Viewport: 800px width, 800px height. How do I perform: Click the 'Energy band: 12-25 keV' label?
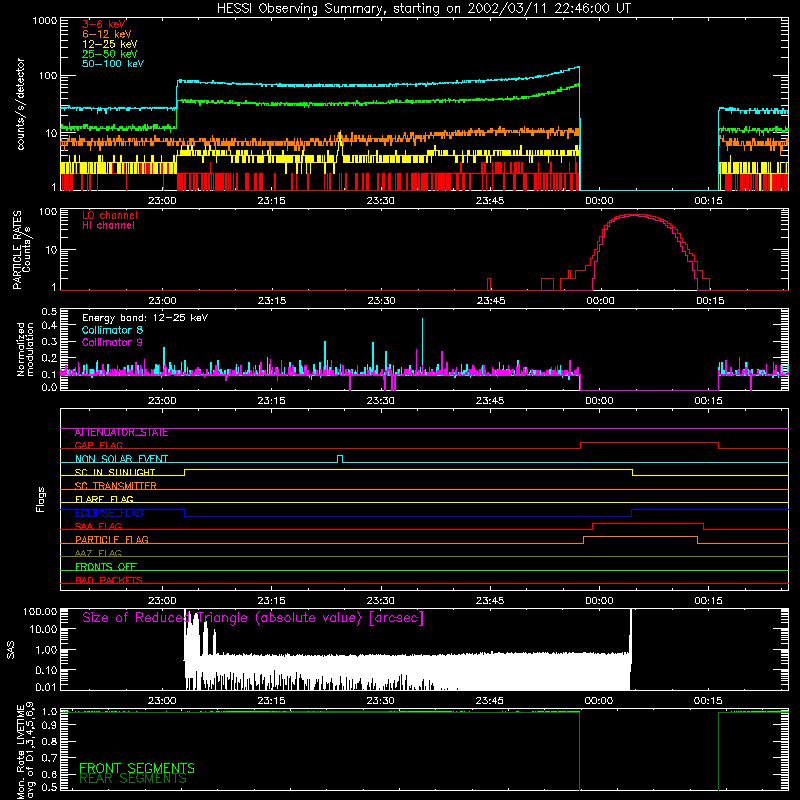pos(145,318)
